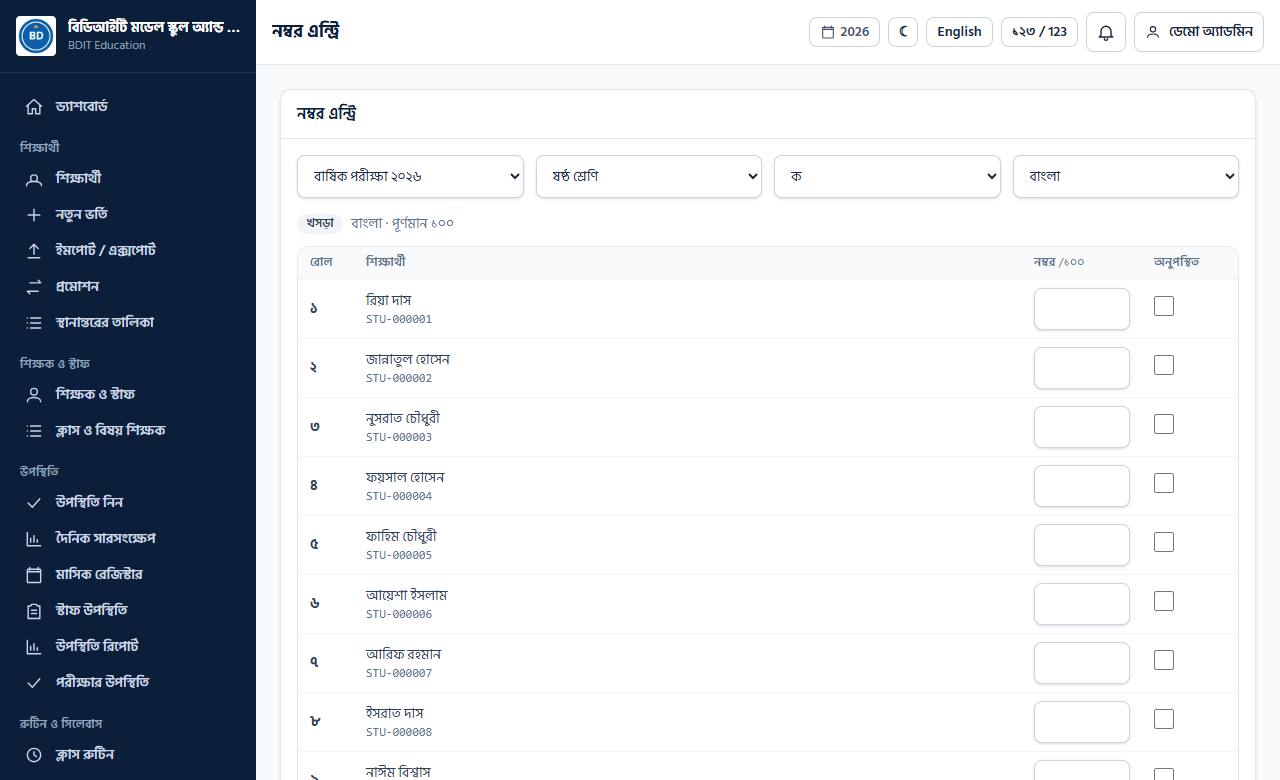This screenshot has height=780, width=1280.
Task: Open the 2026 year selector
Action: tap(845, 32)
